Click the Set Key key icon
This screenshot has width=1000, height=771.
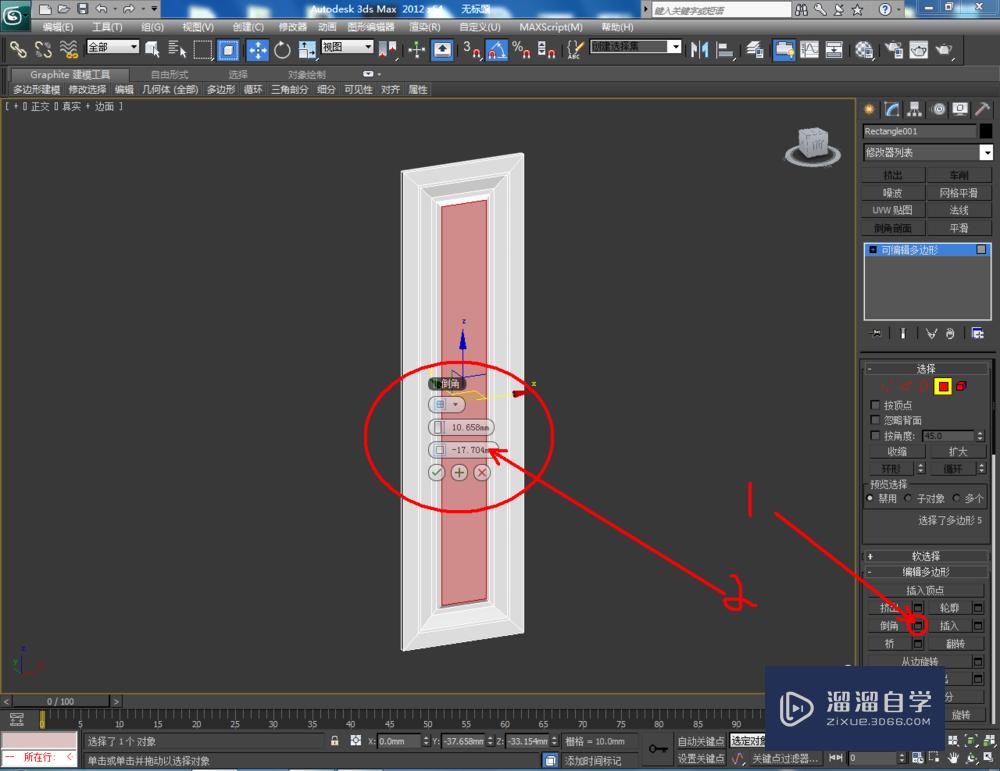[658, 749]
